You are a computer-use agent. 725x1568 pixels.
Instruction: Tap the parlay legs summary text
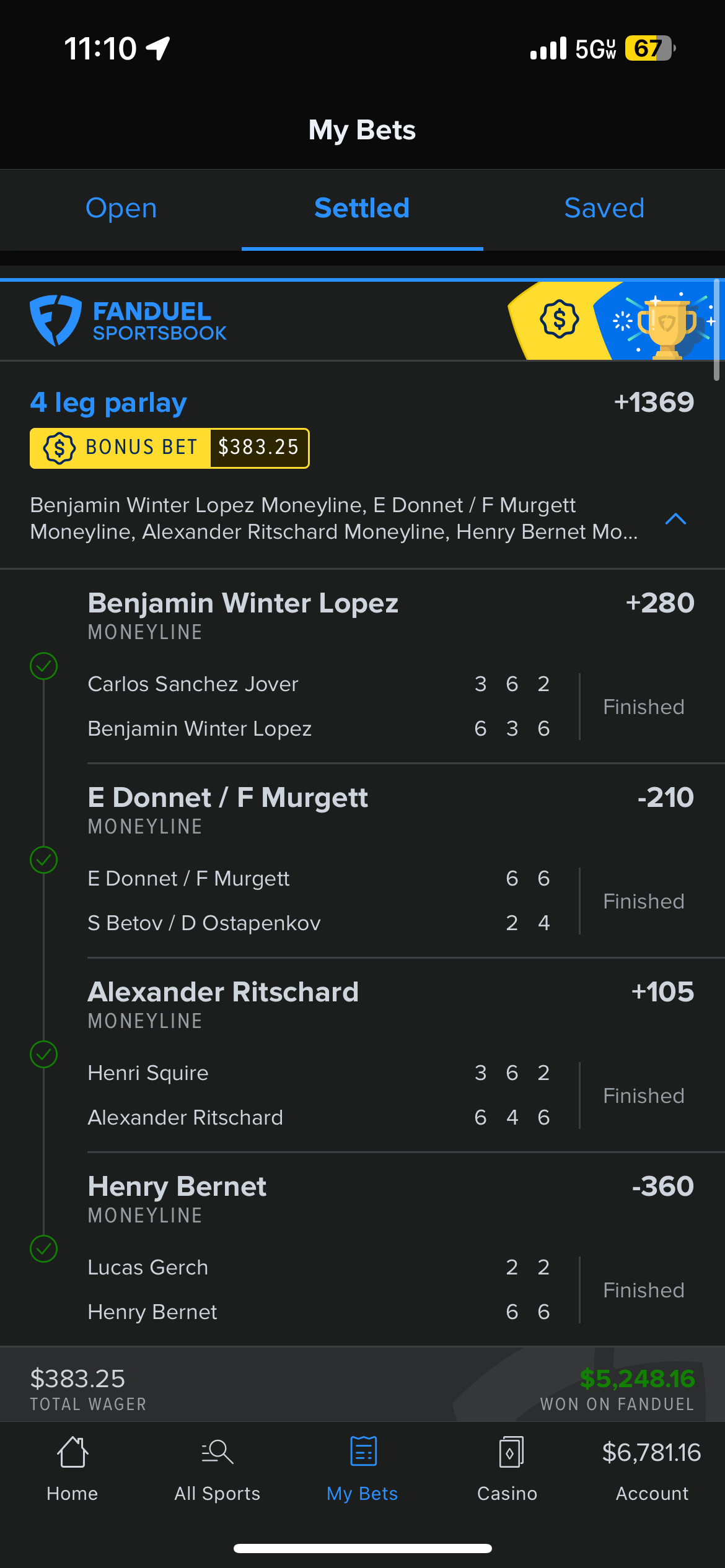pos(333,518)
